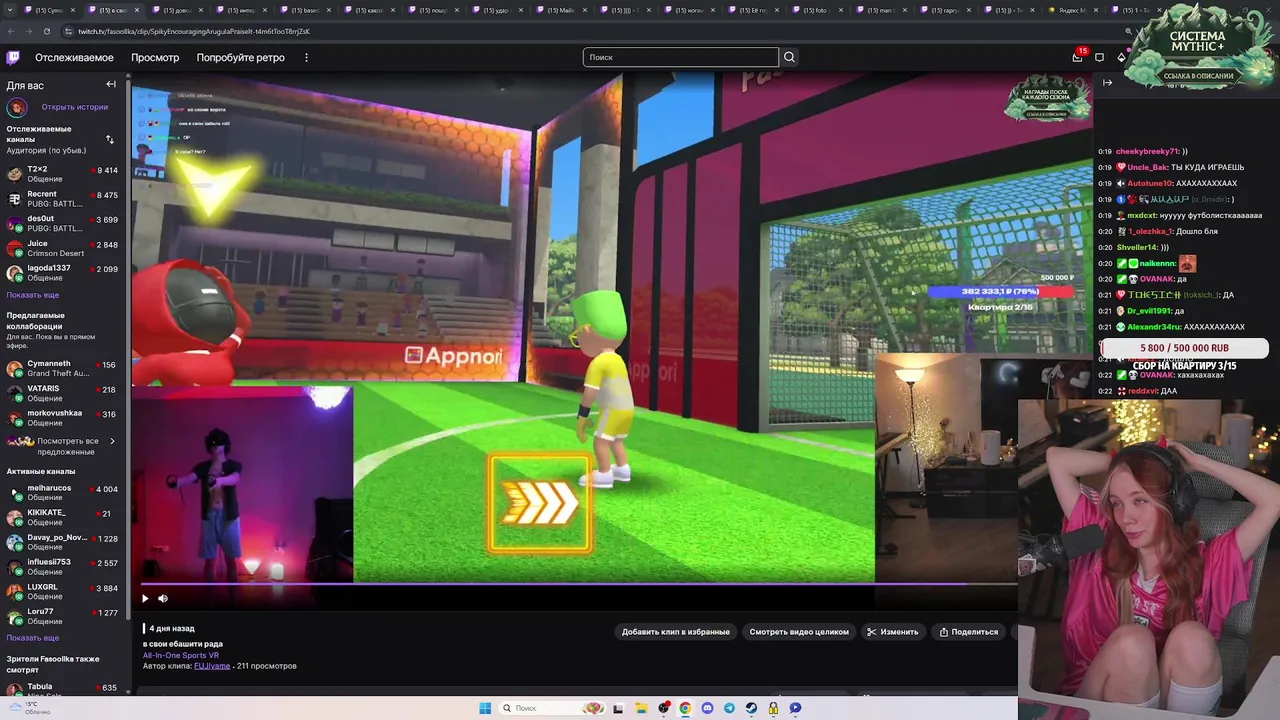Collapse chat with arrow icon above chat

[1107, 83]
